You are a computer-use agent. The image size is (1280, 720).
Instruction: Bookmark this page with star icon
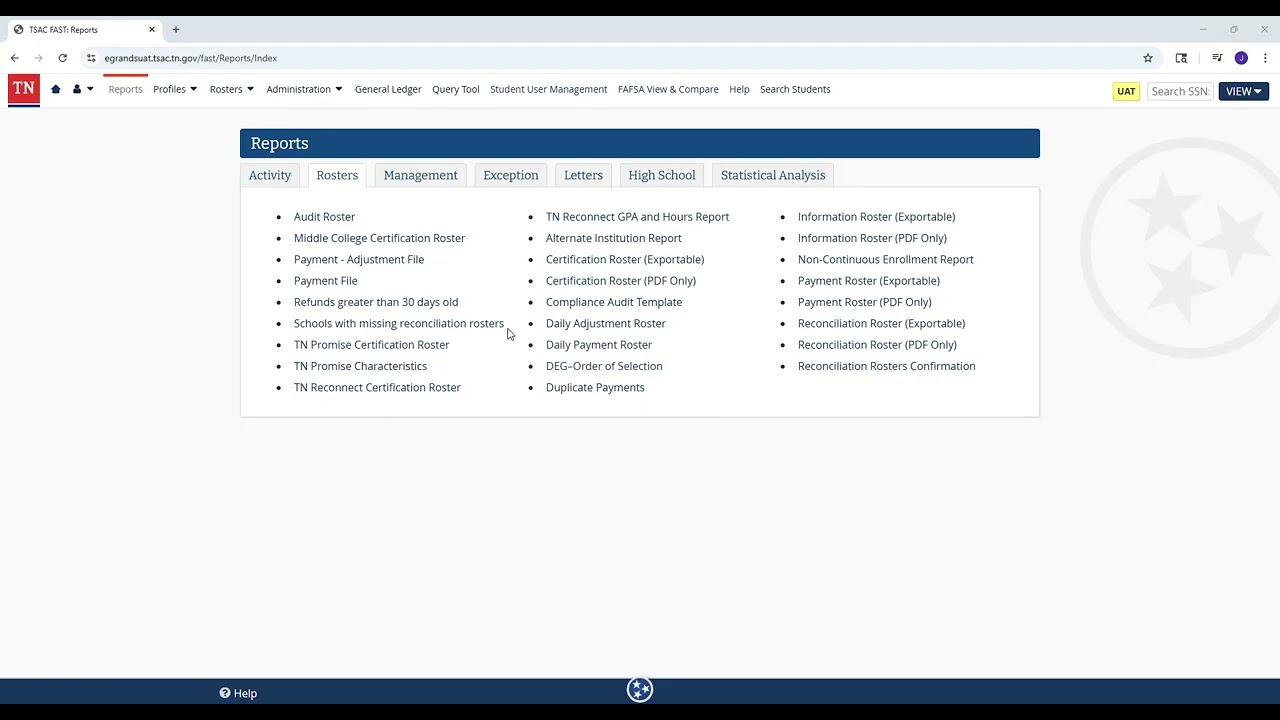click(1148, 58)
